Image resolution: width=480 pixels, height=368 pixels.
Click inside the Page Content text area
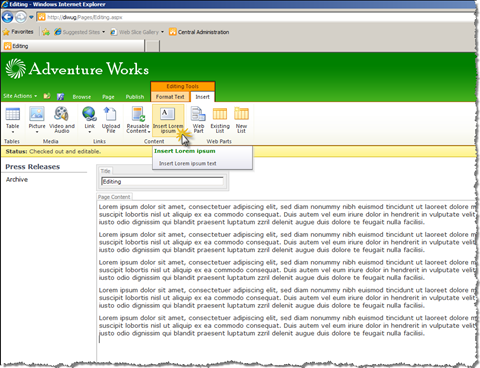(x=287, y=280)
